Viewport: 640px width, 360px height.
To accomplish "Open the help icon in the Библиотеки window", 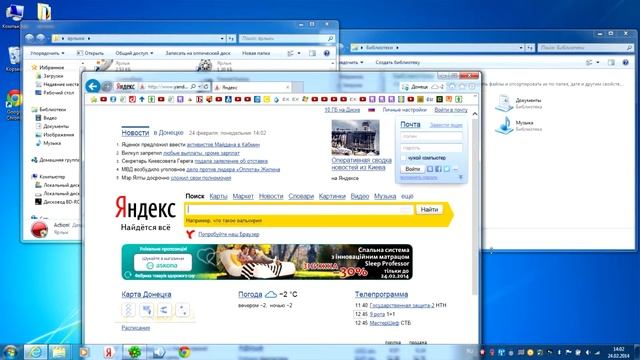I will pos(625,62).
